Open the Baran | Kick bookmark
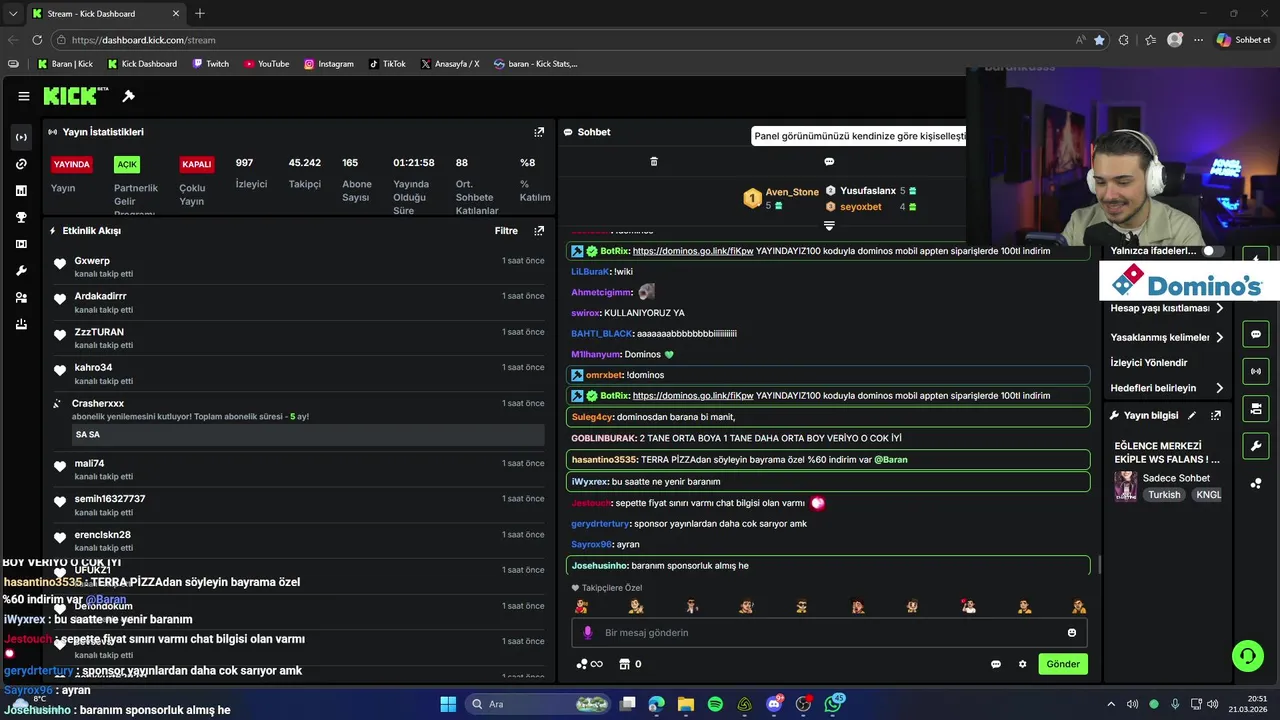 tap(65, 64)
